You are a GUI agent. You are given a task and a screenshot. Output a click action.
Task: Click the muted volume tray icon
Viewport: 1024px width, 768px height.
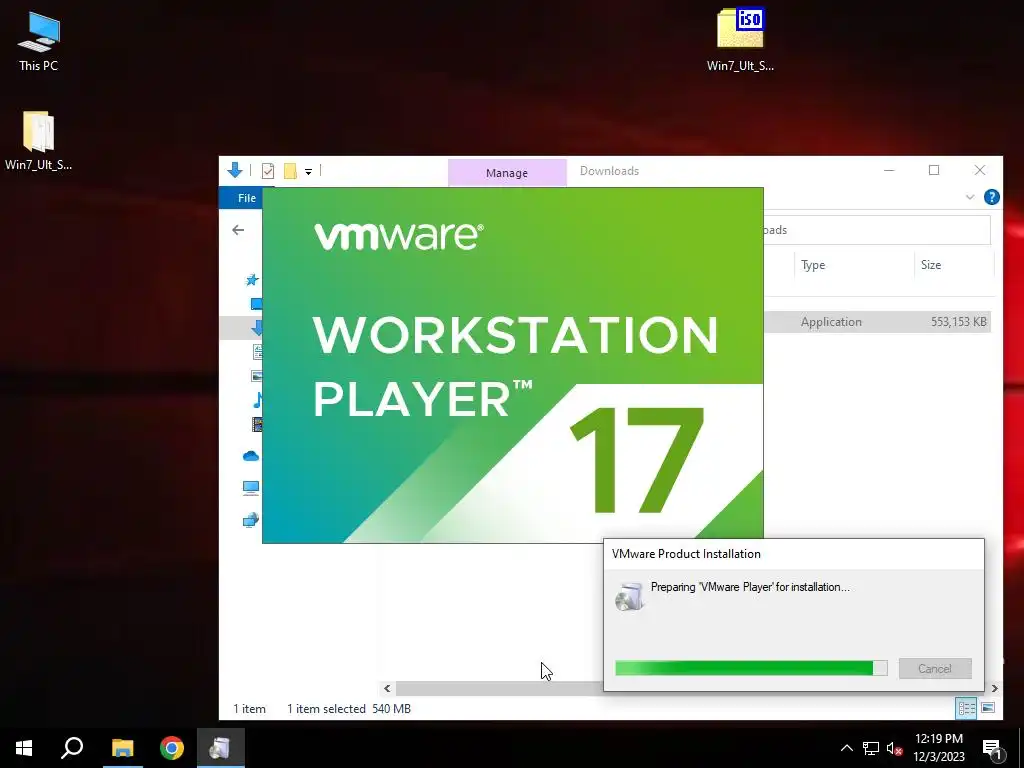[894, 748]
